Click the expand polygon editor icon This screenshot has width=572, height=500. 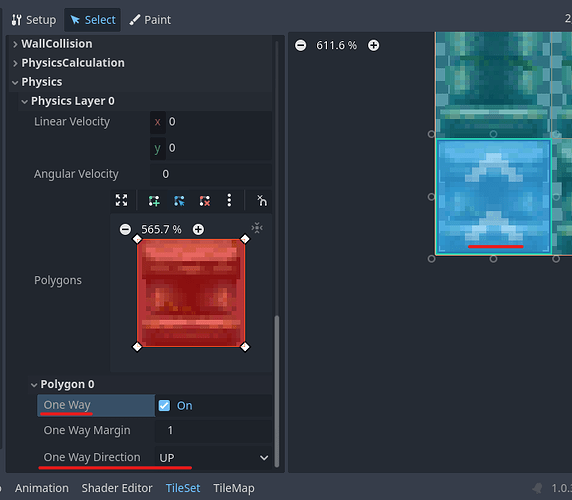(121, 200)
